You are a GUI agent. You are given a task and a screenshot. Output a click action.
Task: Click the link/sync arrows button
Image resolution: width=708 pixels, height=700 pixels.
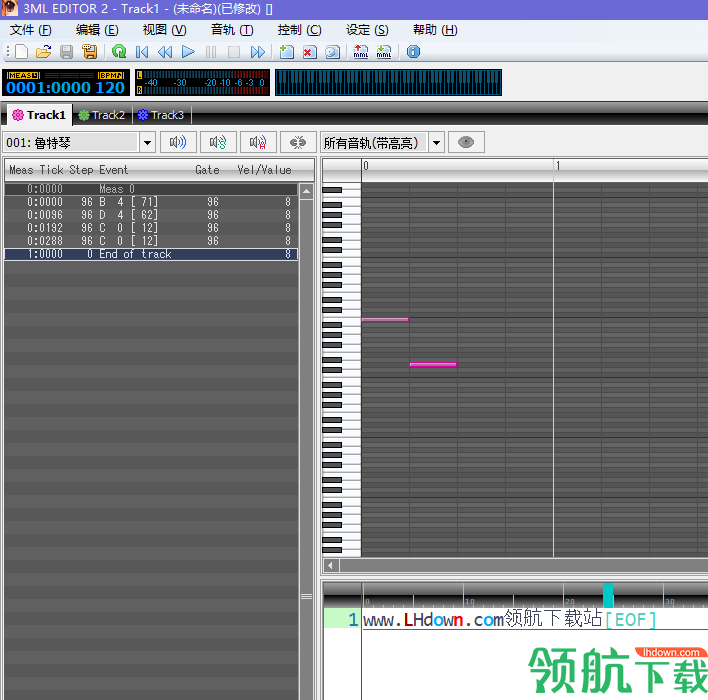298,142
